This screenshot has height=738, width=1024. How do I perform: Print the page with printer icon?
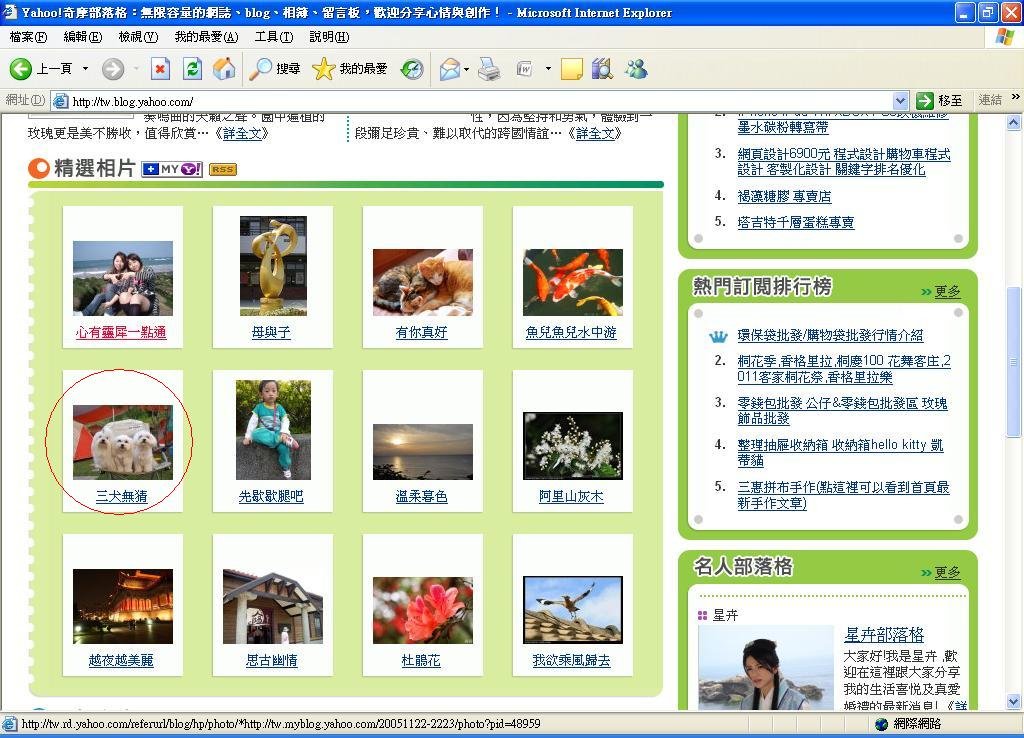pyautogui.click(x=489, y=69)
